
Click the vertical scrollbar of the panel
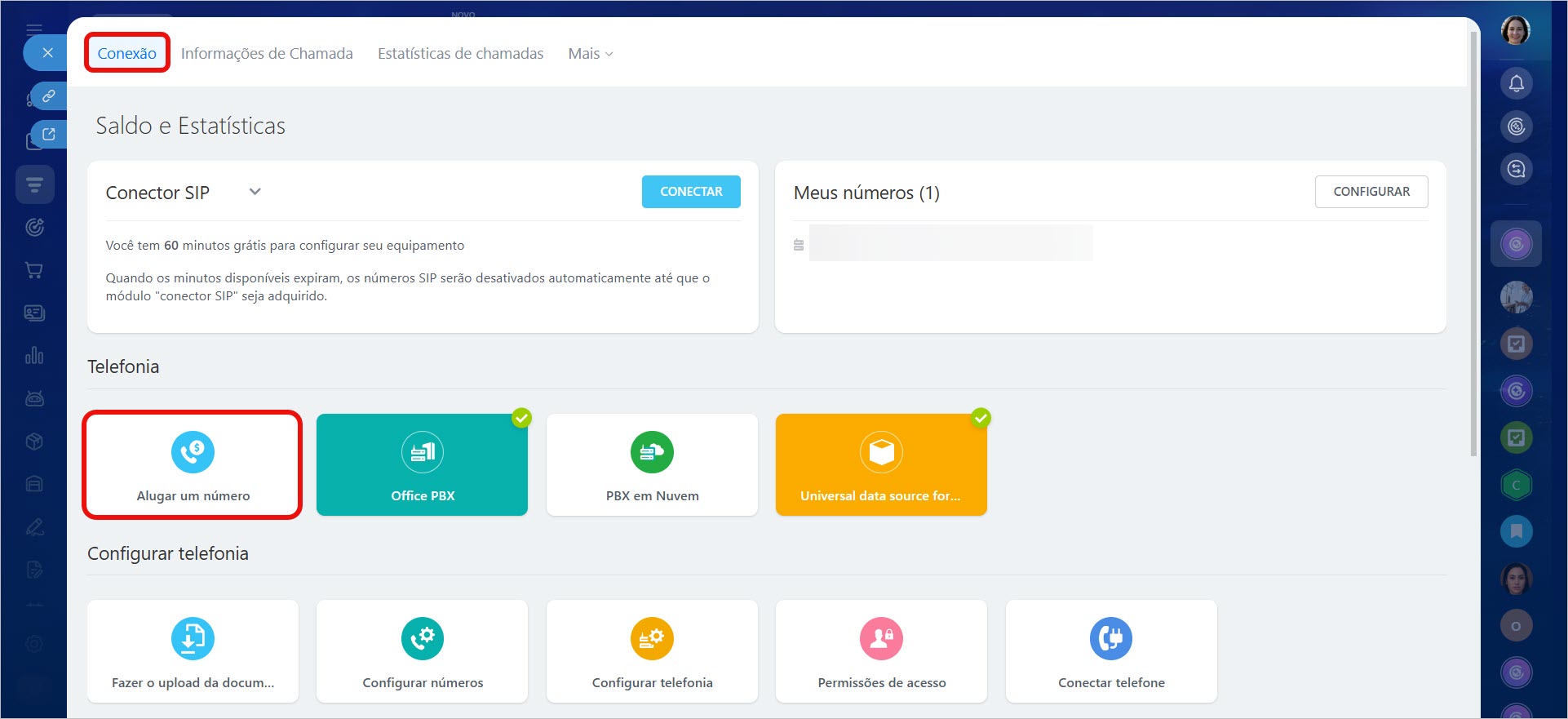tap(1473, 245)
